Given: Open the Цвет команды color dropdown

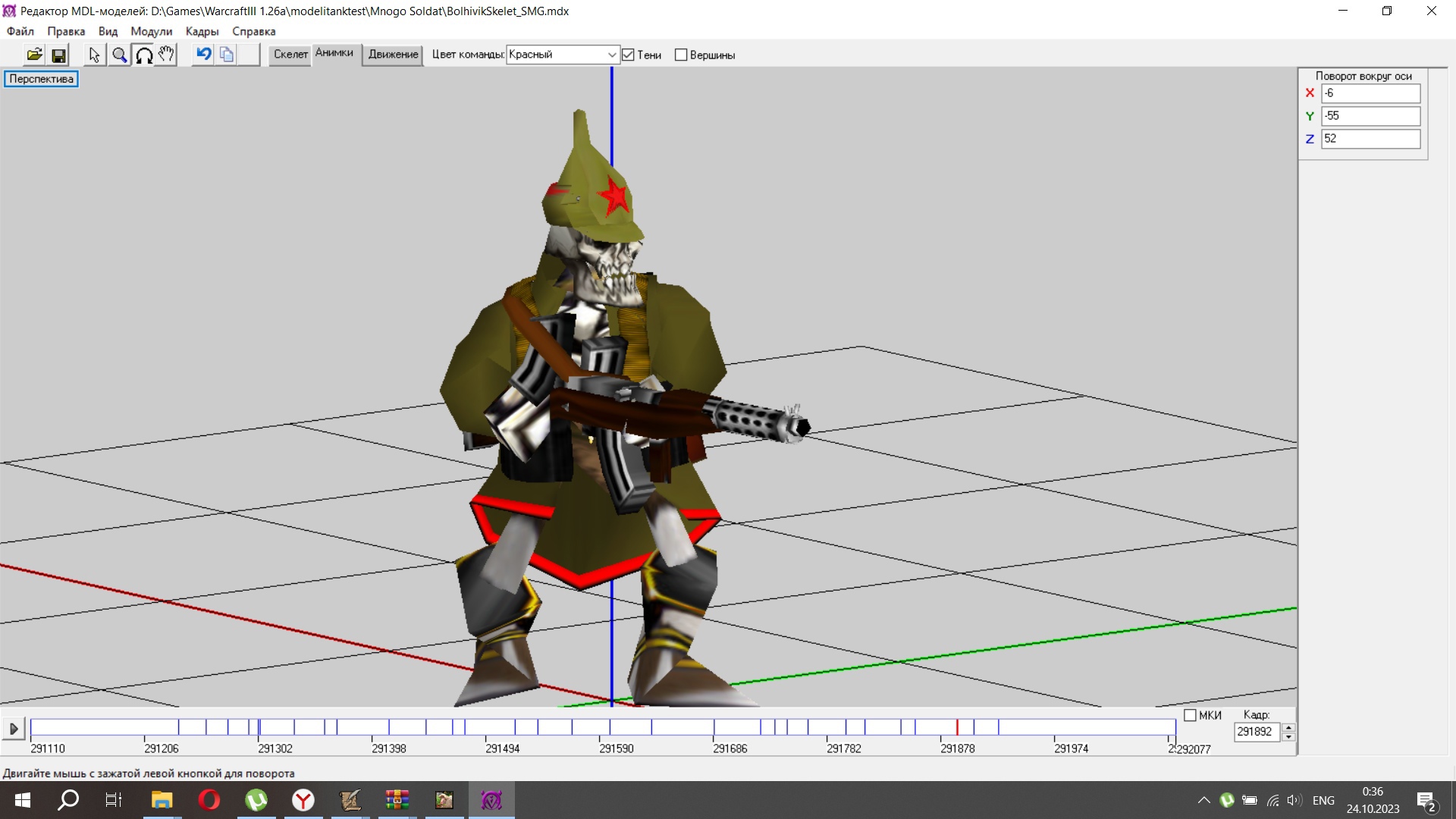Looking at the screenshot, I should pyautogui.click(x=611, y=55).
